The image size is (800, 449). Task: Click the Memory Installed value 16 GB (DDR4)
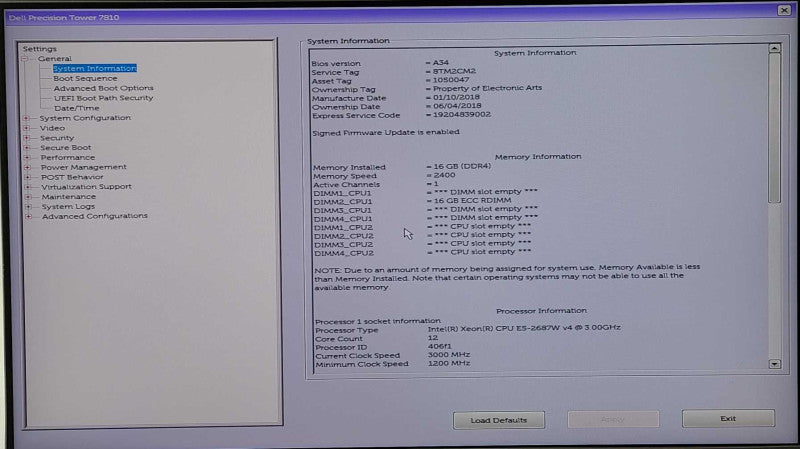[463, 166]
